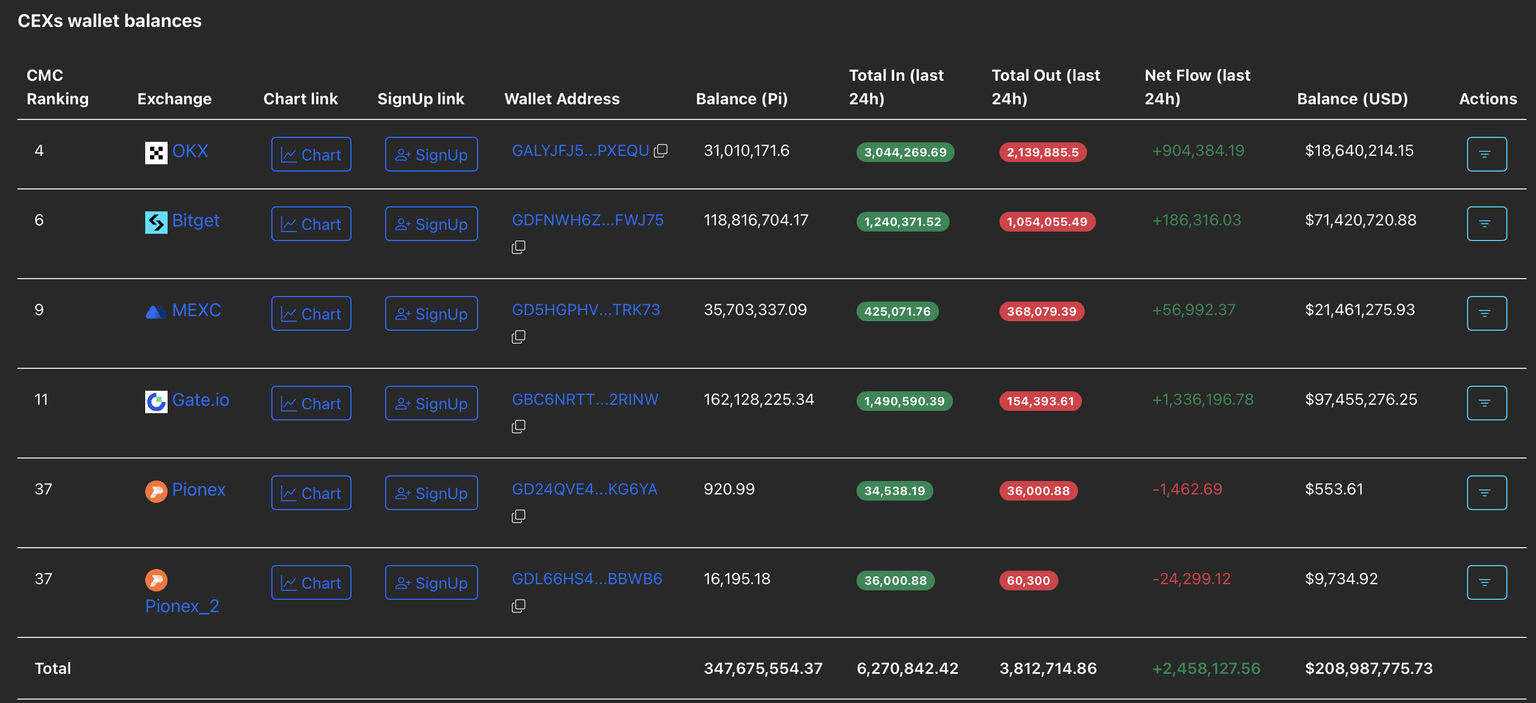Open the Pionex exchange link
This screenshot has width=1536, height=703.
pos(198,490)
